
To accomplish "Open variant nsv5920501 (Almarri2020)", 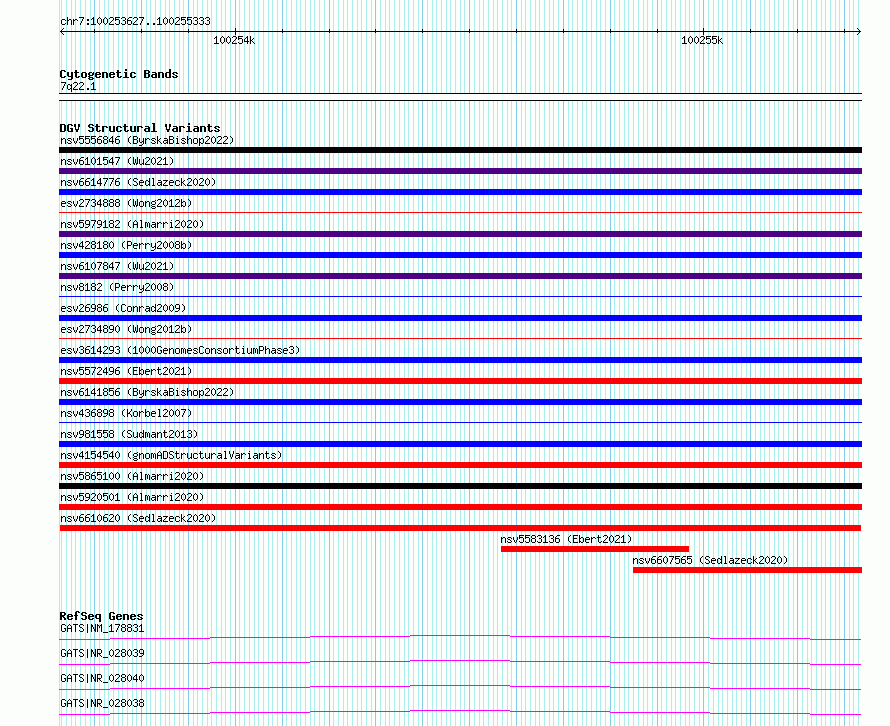I will [x=132, y=497].
